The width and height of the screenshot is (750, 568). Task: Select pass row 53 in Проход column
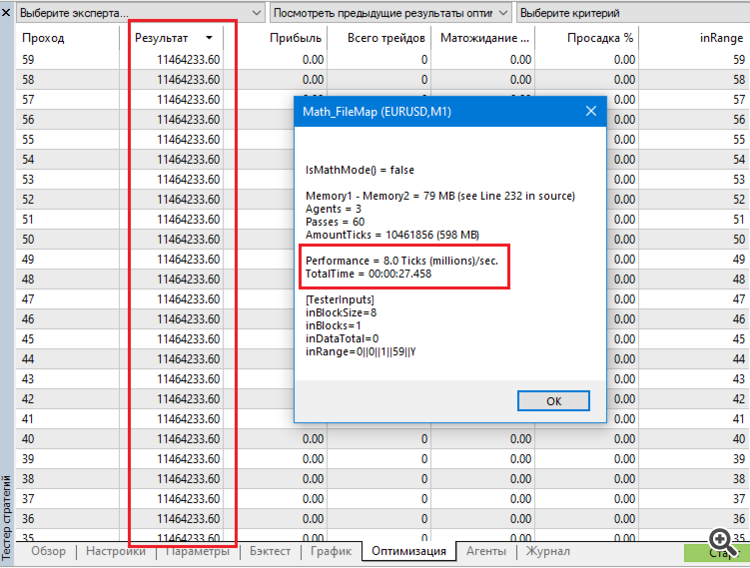(x=28, y=179)
